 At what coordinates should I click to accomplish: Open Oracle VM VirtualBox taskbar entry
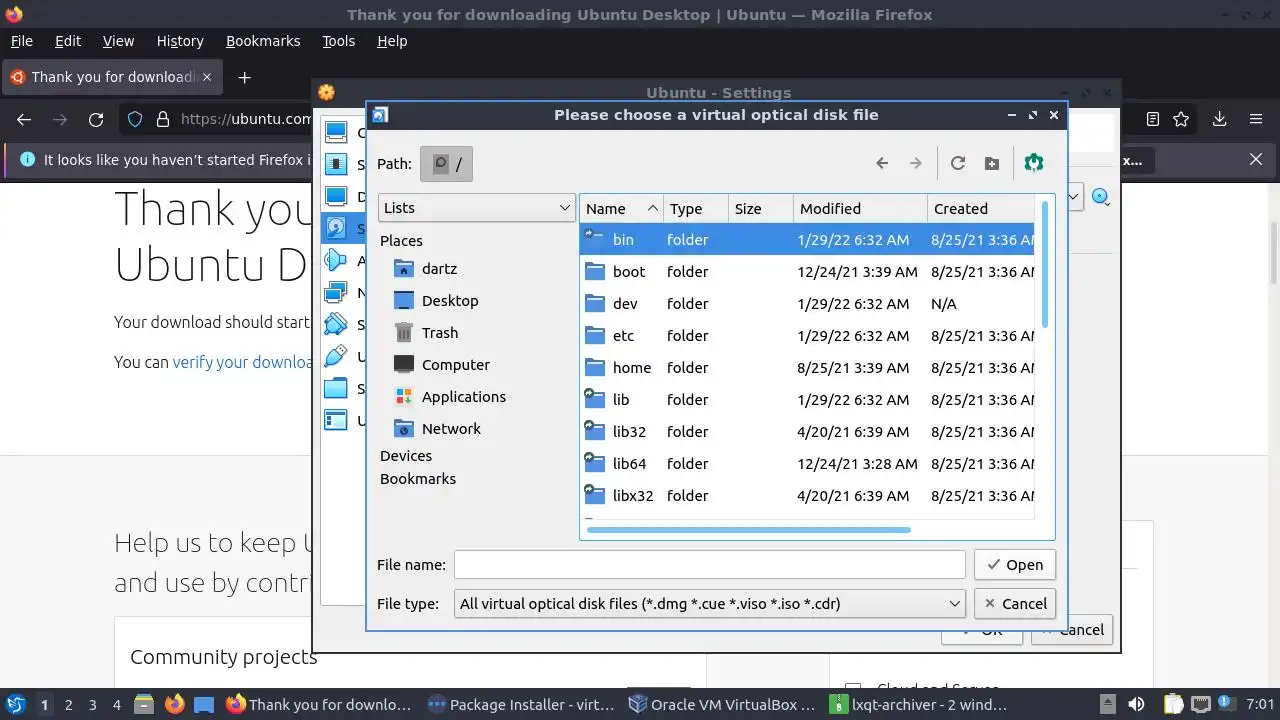coord(721,705)
